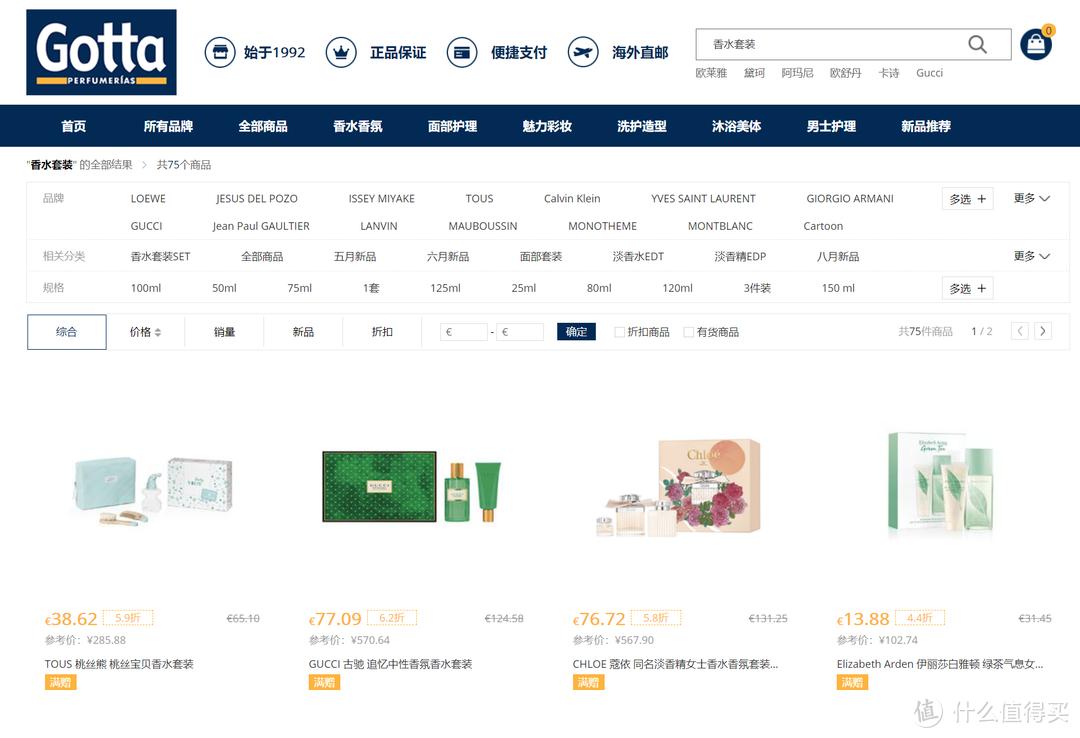Expand more brands with 更多

(x=1031, y=198)
